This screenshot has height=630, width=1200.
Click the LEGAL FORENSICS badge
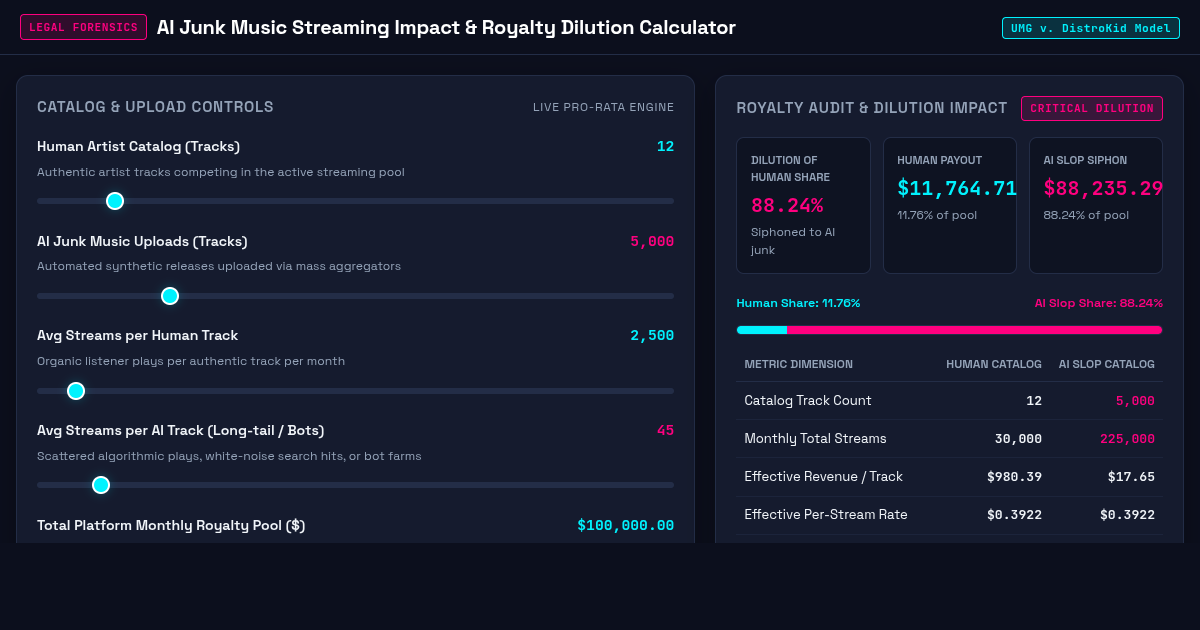[84, 27]
